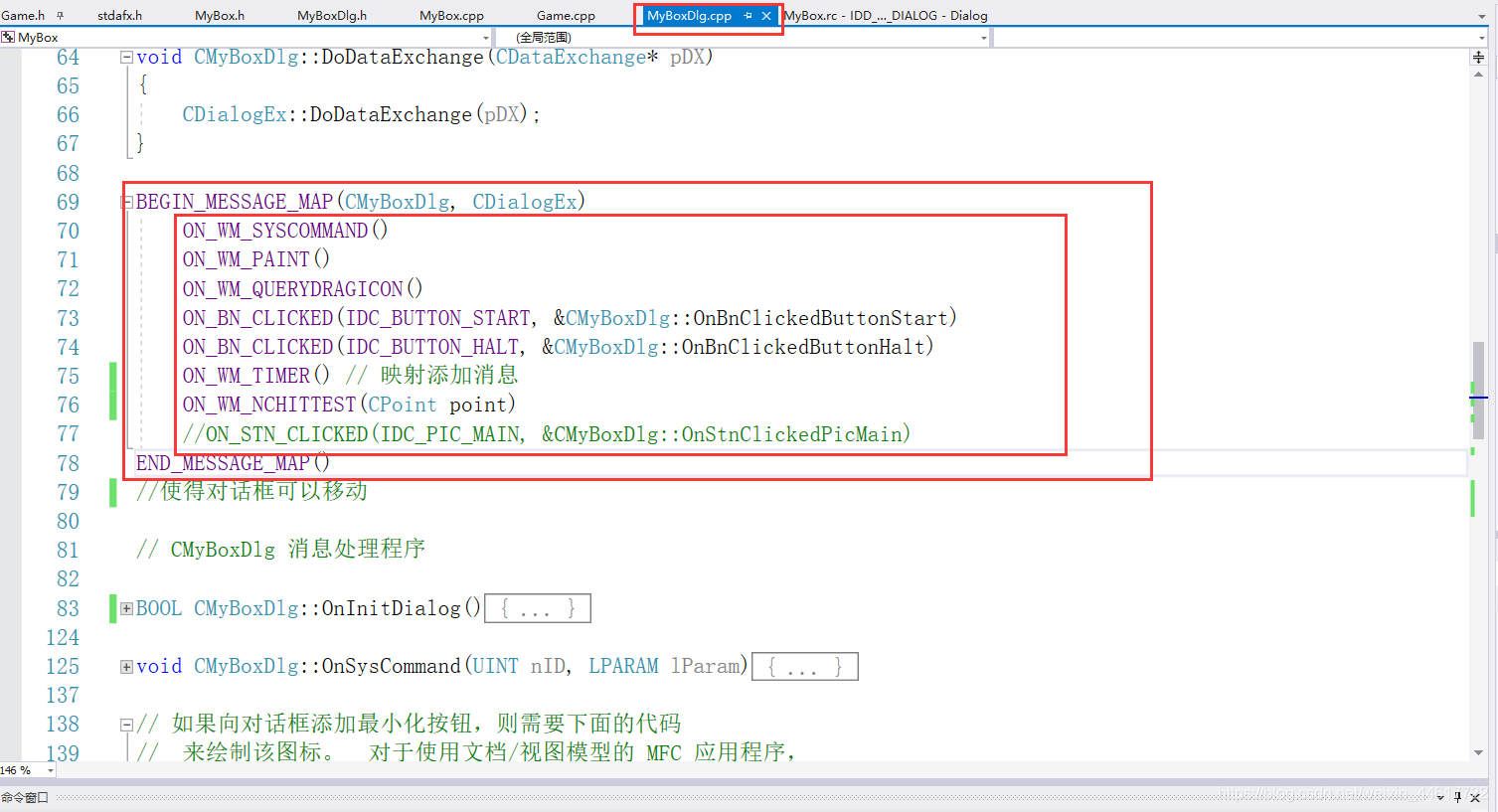Toggle the pin icon on Game.h tab
Screen dimensions: 1498x812
60,16
